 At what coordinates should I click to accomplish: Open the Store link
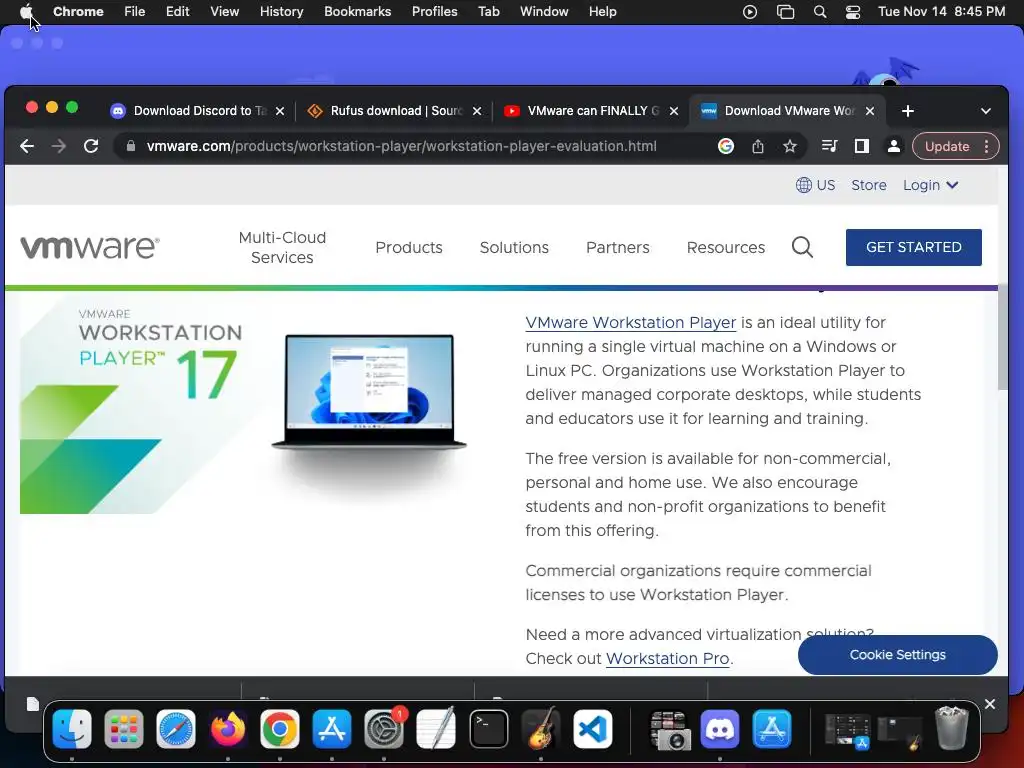869,185
